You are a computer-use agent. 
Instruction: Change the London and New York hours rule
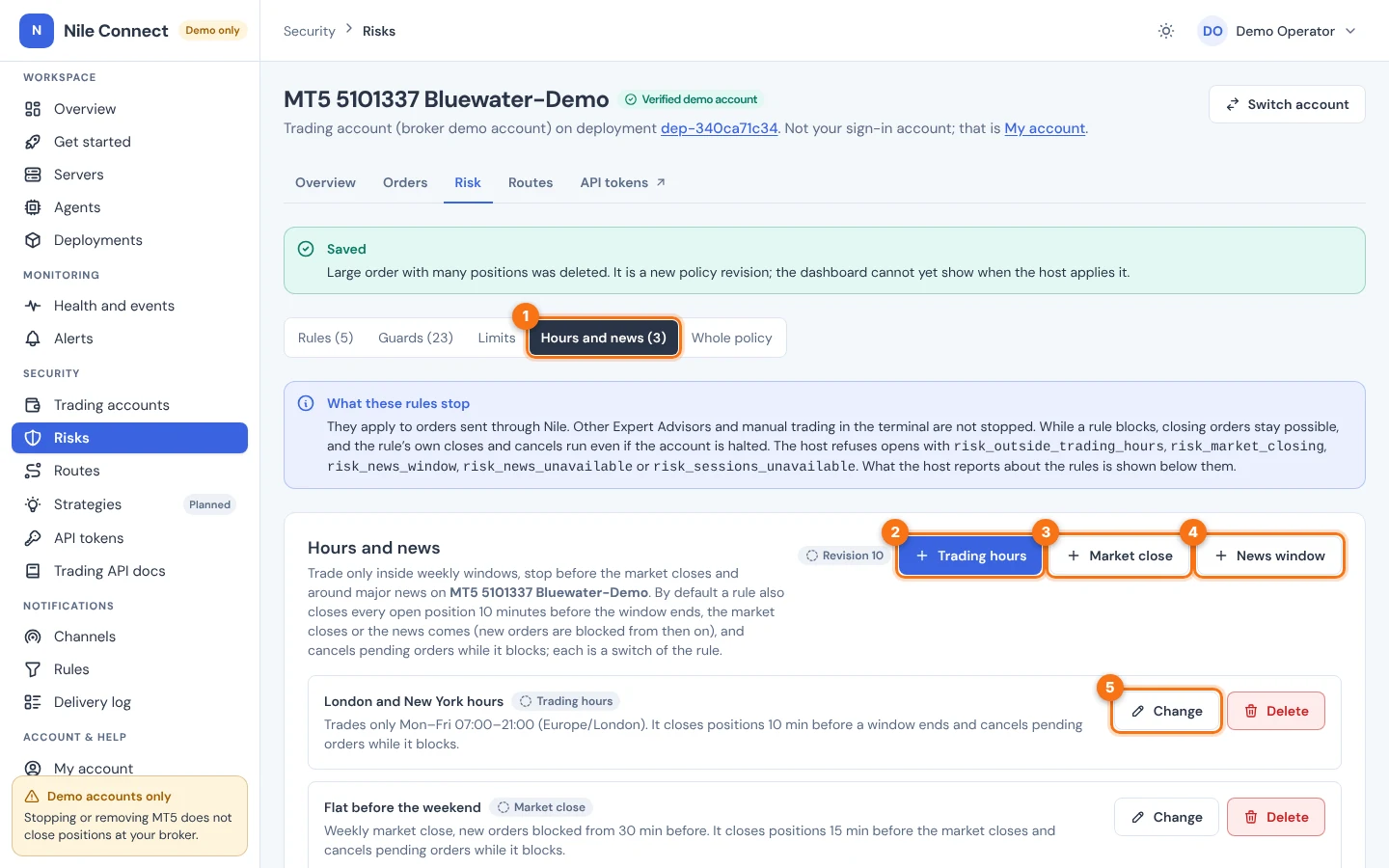coord(1166,711)
